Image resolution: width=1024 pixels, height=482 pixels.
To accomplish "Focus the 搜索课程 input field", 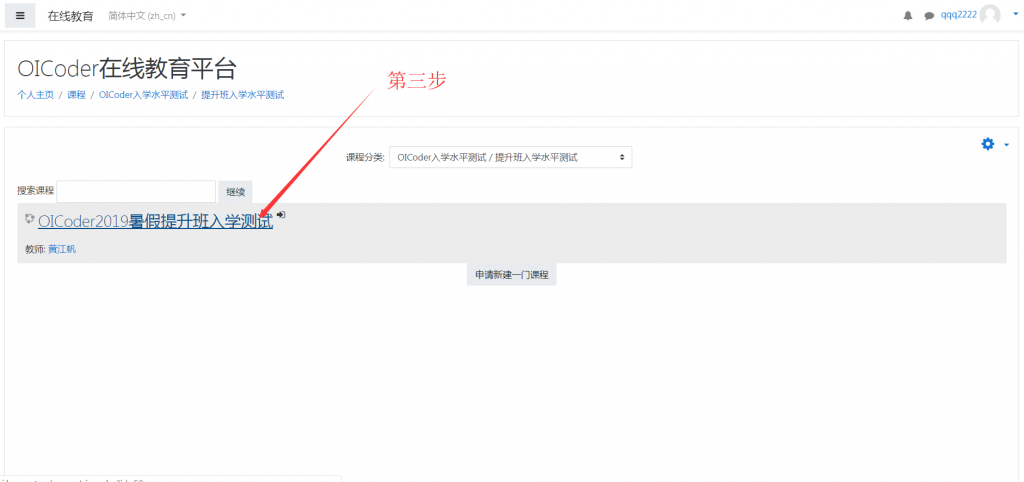I will click(136, 191).
